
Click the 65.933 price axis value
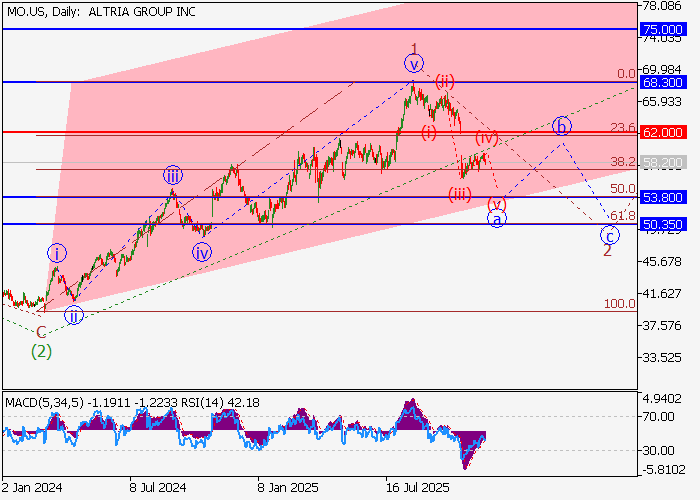coord(662,102)
